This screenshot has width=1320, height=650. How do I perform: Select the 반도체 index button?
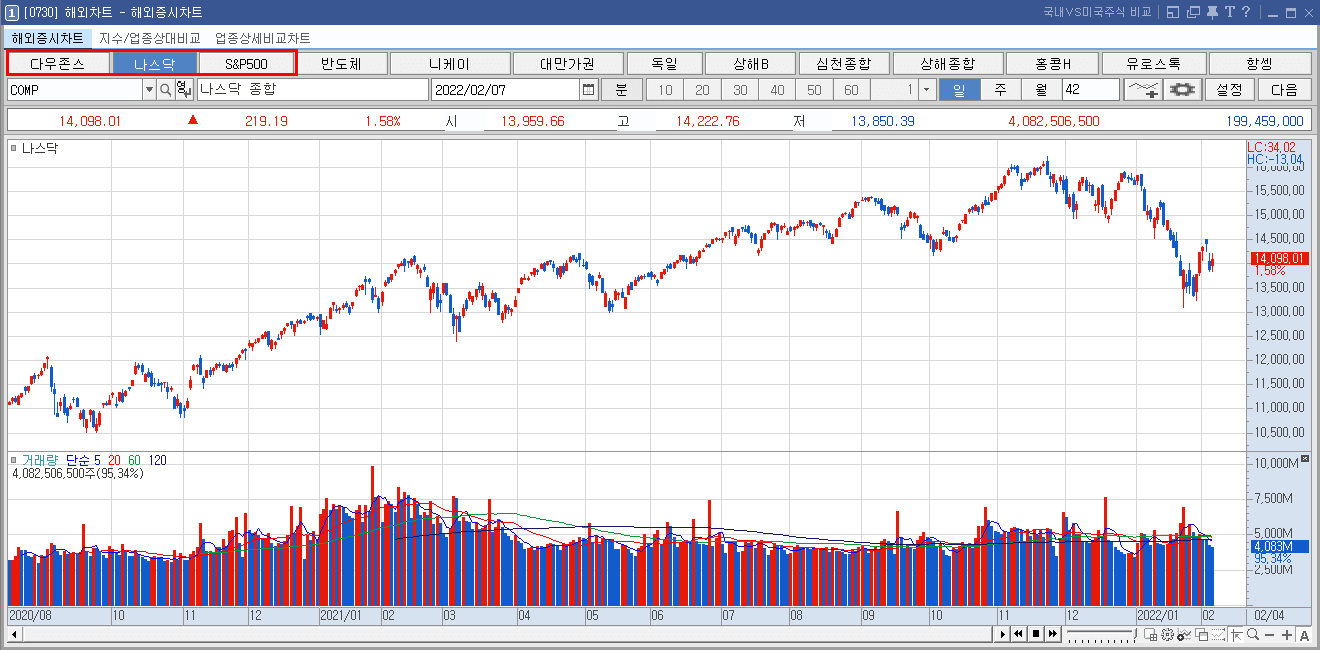(x=341, y=64)
